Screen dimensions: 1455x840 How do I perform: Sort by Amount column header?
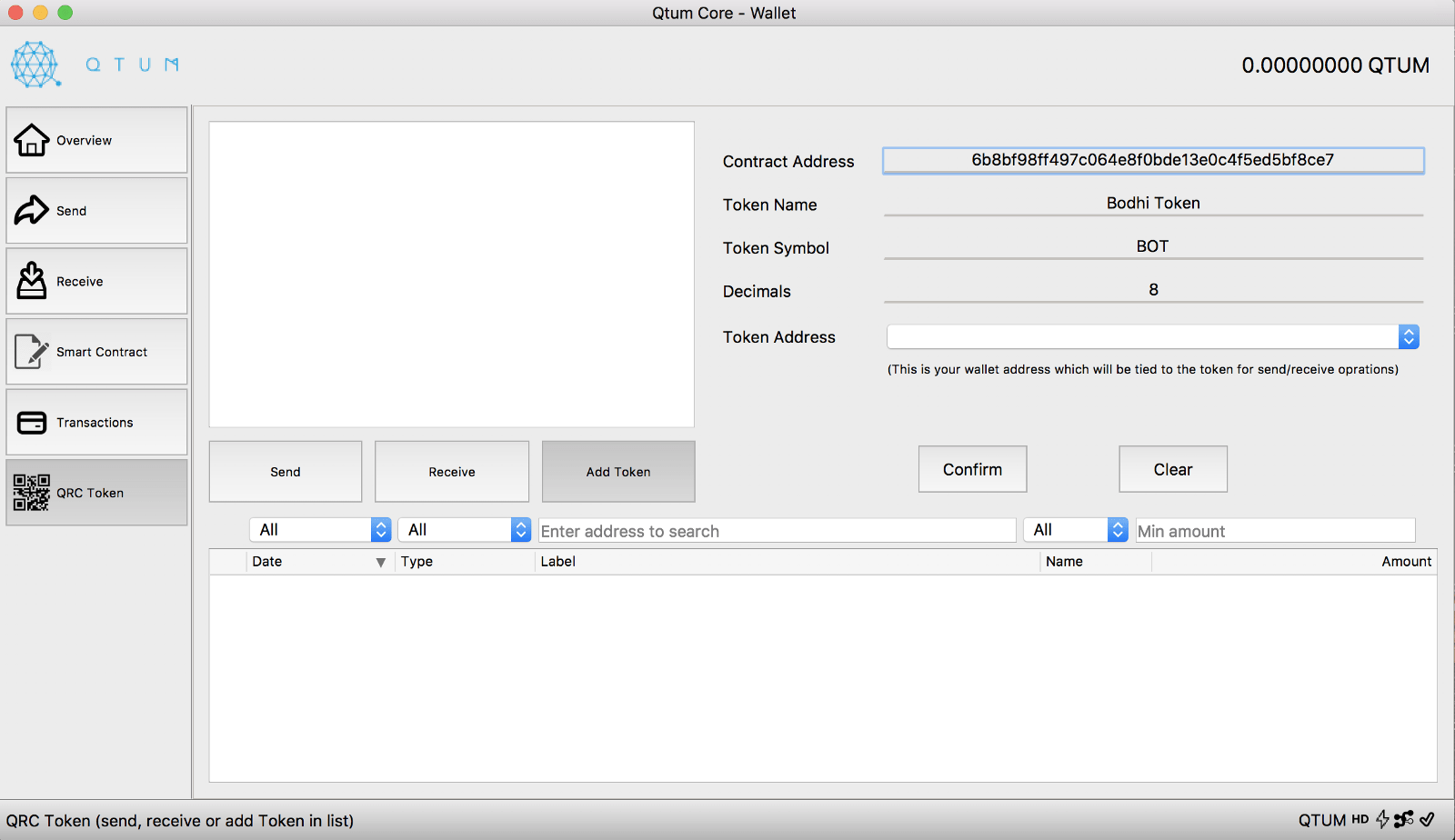1294,562
